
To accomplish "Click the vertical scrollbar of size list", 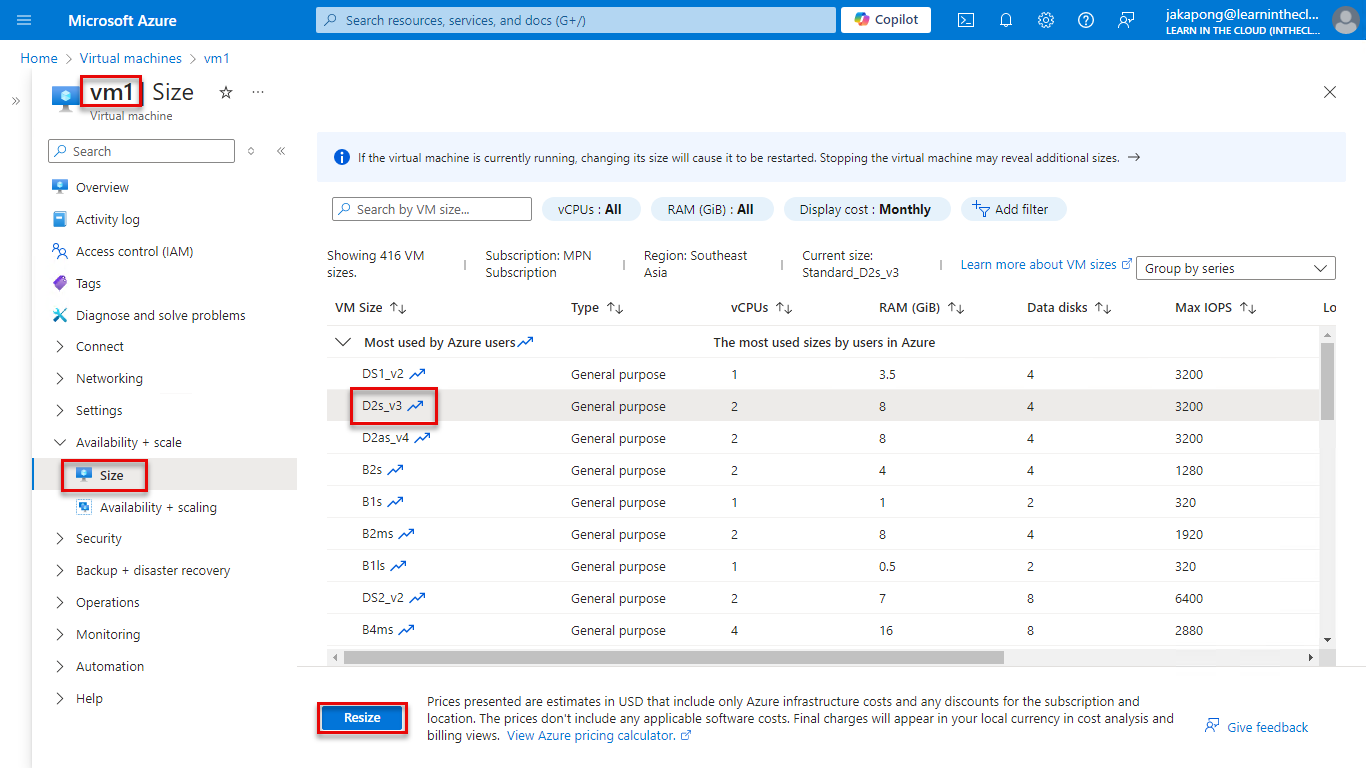I will click(1327, 380).
